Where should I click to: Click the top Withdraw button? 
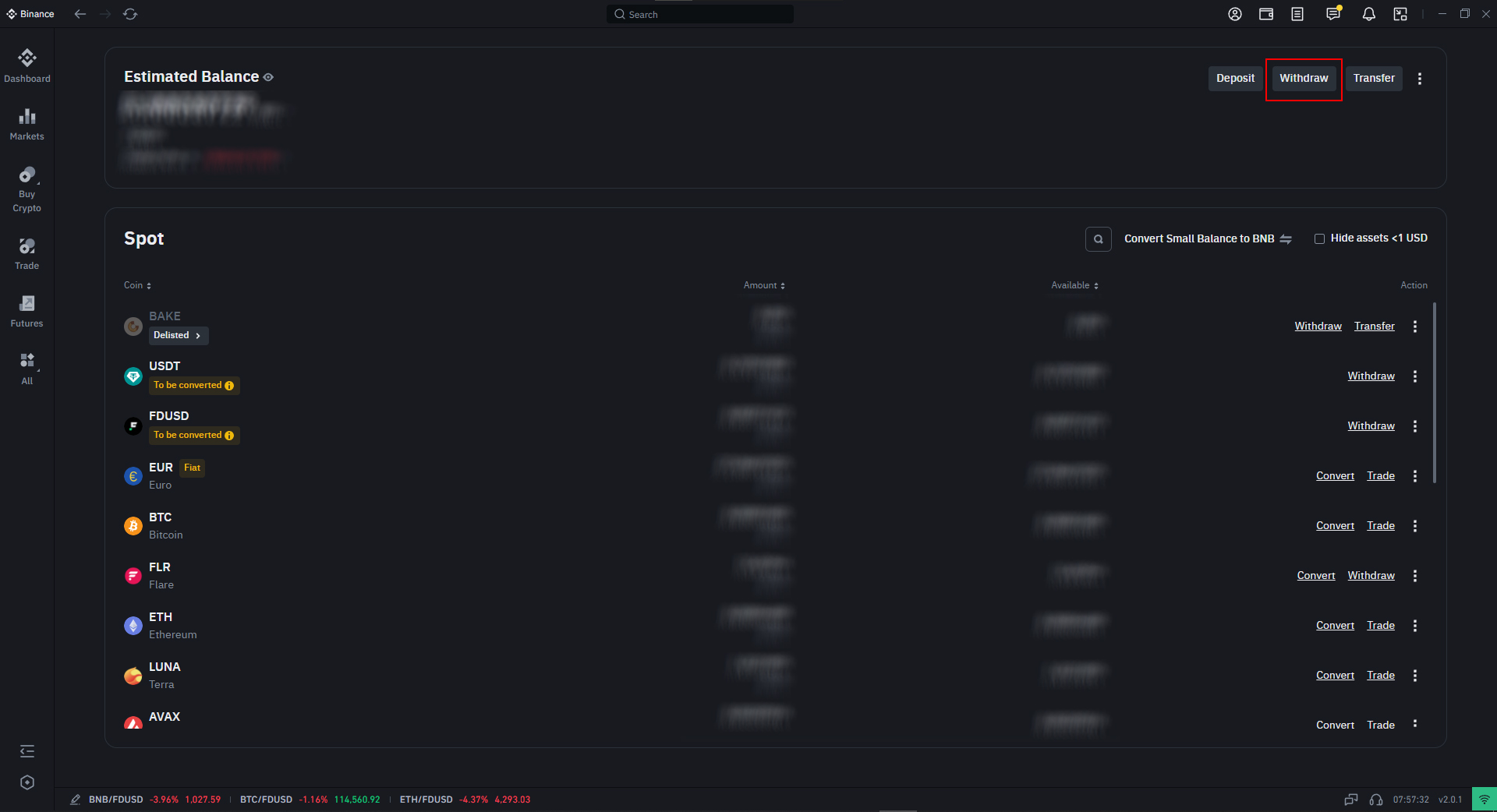click(1304, 79)
